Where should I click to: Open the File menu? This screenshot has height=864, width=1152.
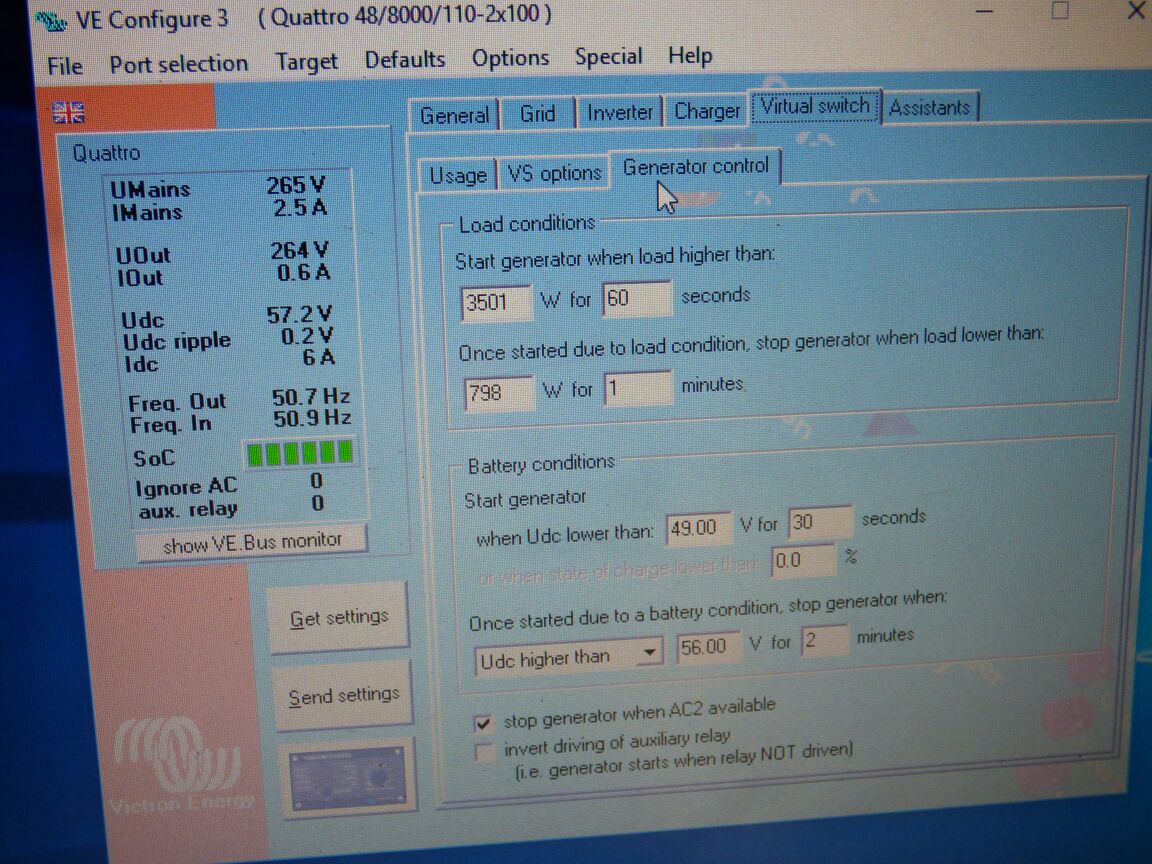pyautogui.click(x=65, y=66)
